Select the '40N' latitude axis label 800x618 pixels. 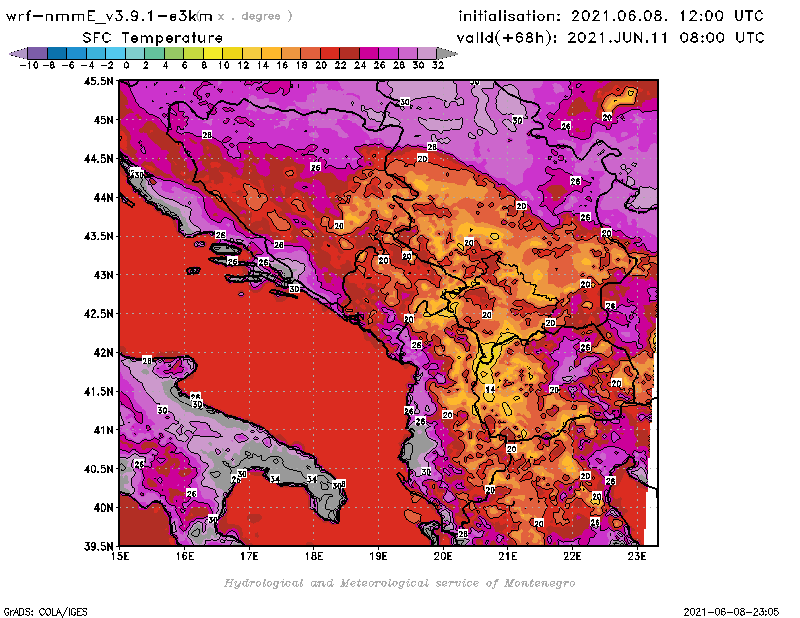tap(103, 508)
